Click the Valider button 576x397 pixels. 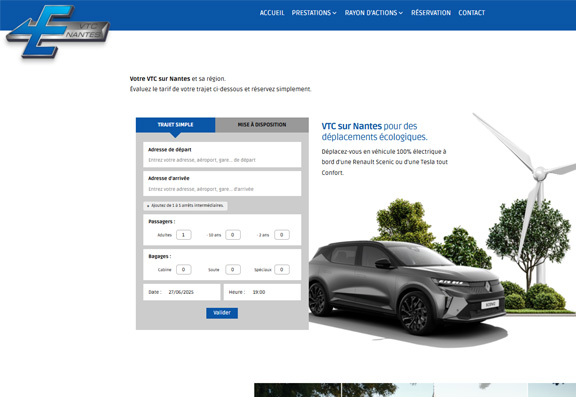coord(222,313)
